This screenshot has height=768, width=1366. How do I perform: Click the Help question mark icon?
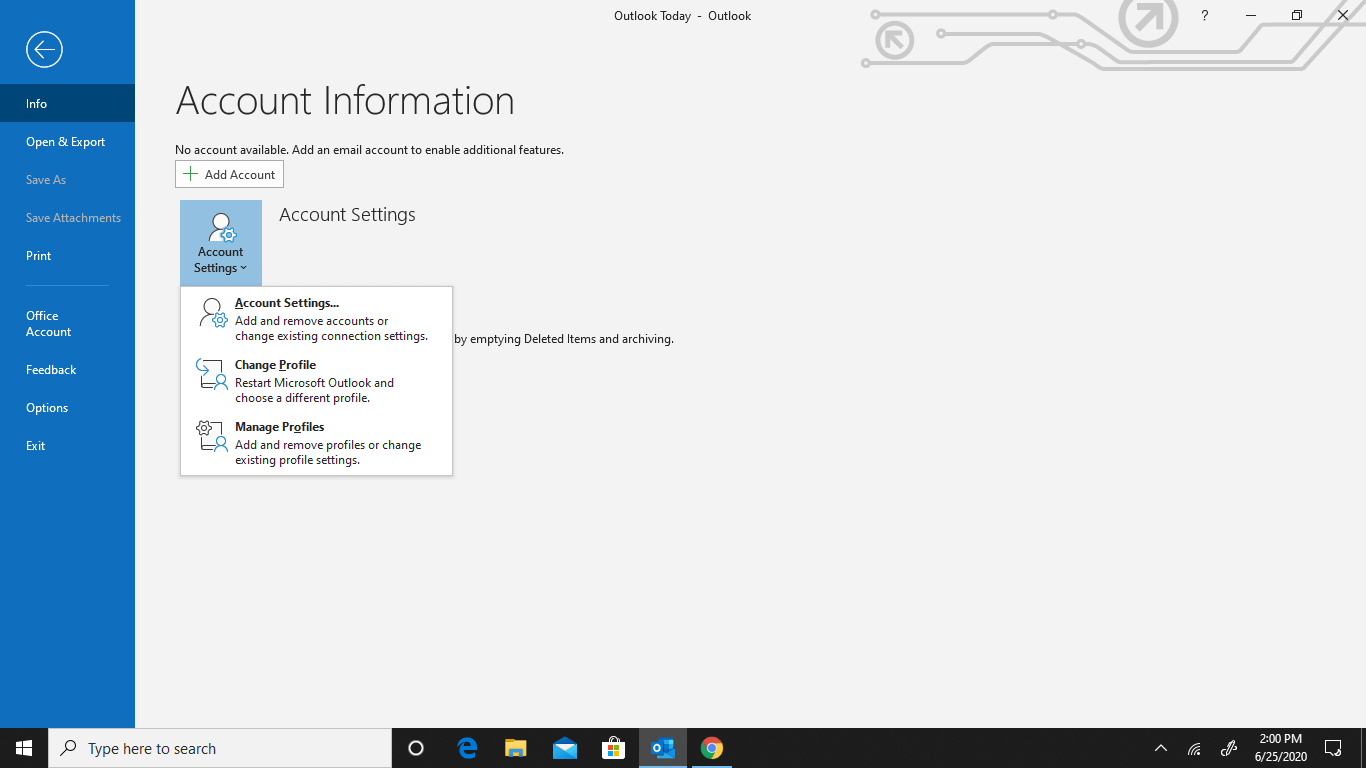coord(1205,16)
